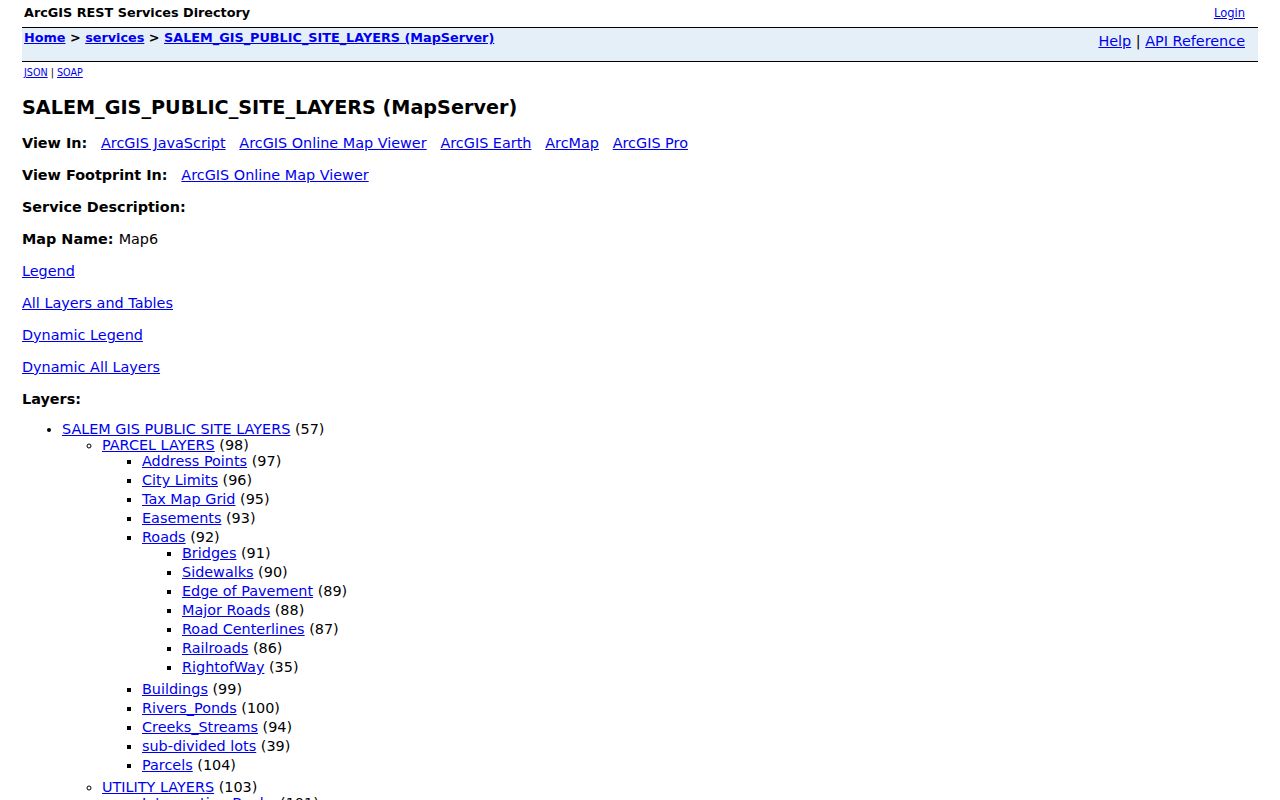Open All Layers and Tables
The image size is (1280, 800).
pos(97,303)
